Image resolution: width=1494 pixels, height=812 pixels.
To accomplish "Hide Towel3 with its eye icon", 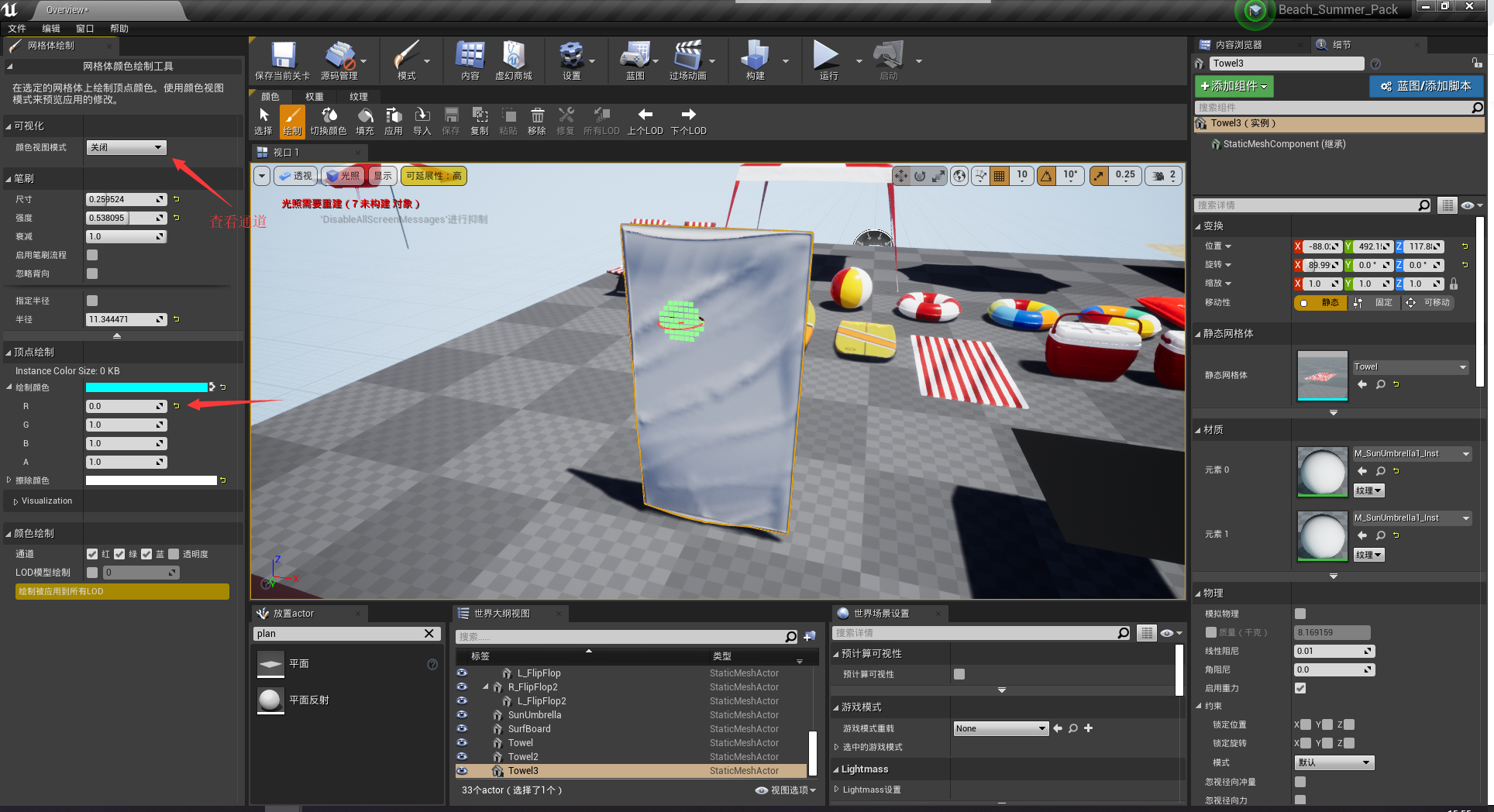I will pos(462,771).
